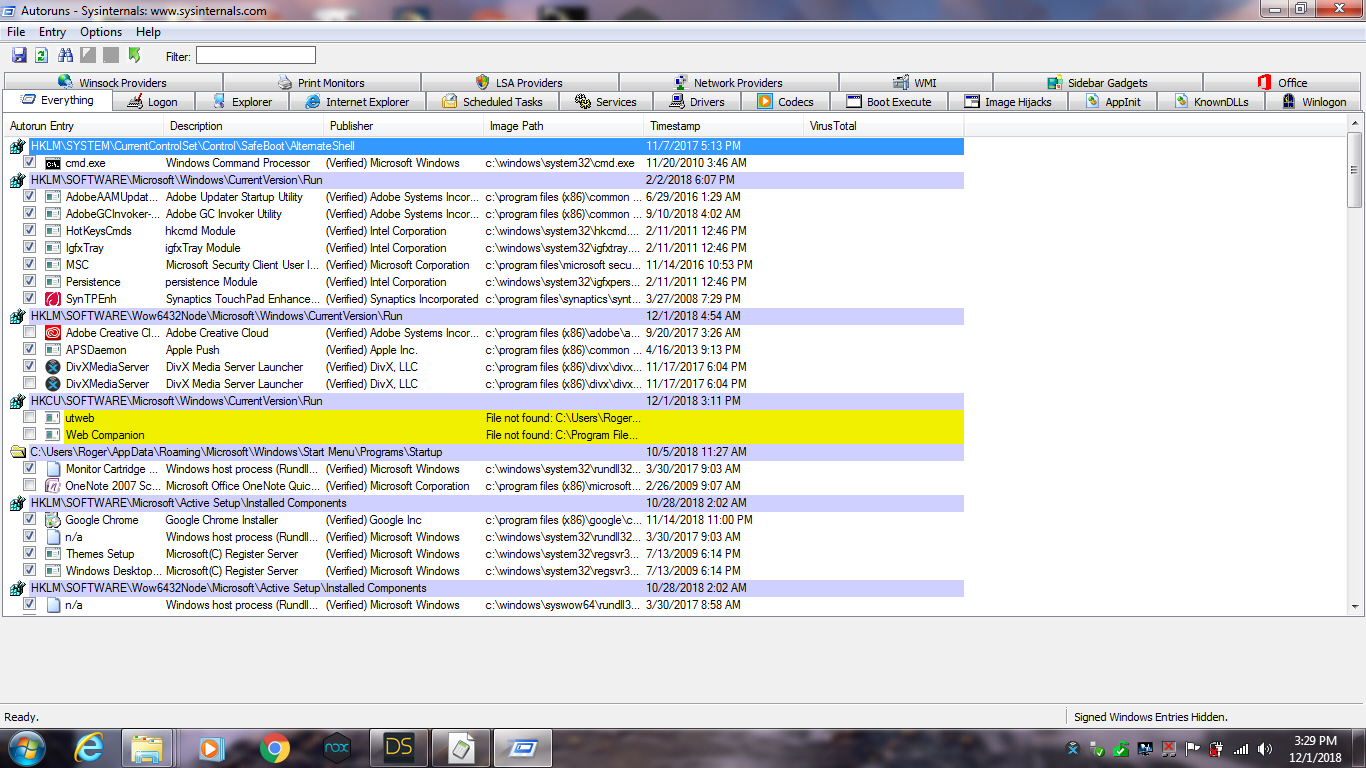The width and height of the screenshot is (1366, 768).
Task: Click the OneNote 2007 row icon
Action: coord(53,486)
